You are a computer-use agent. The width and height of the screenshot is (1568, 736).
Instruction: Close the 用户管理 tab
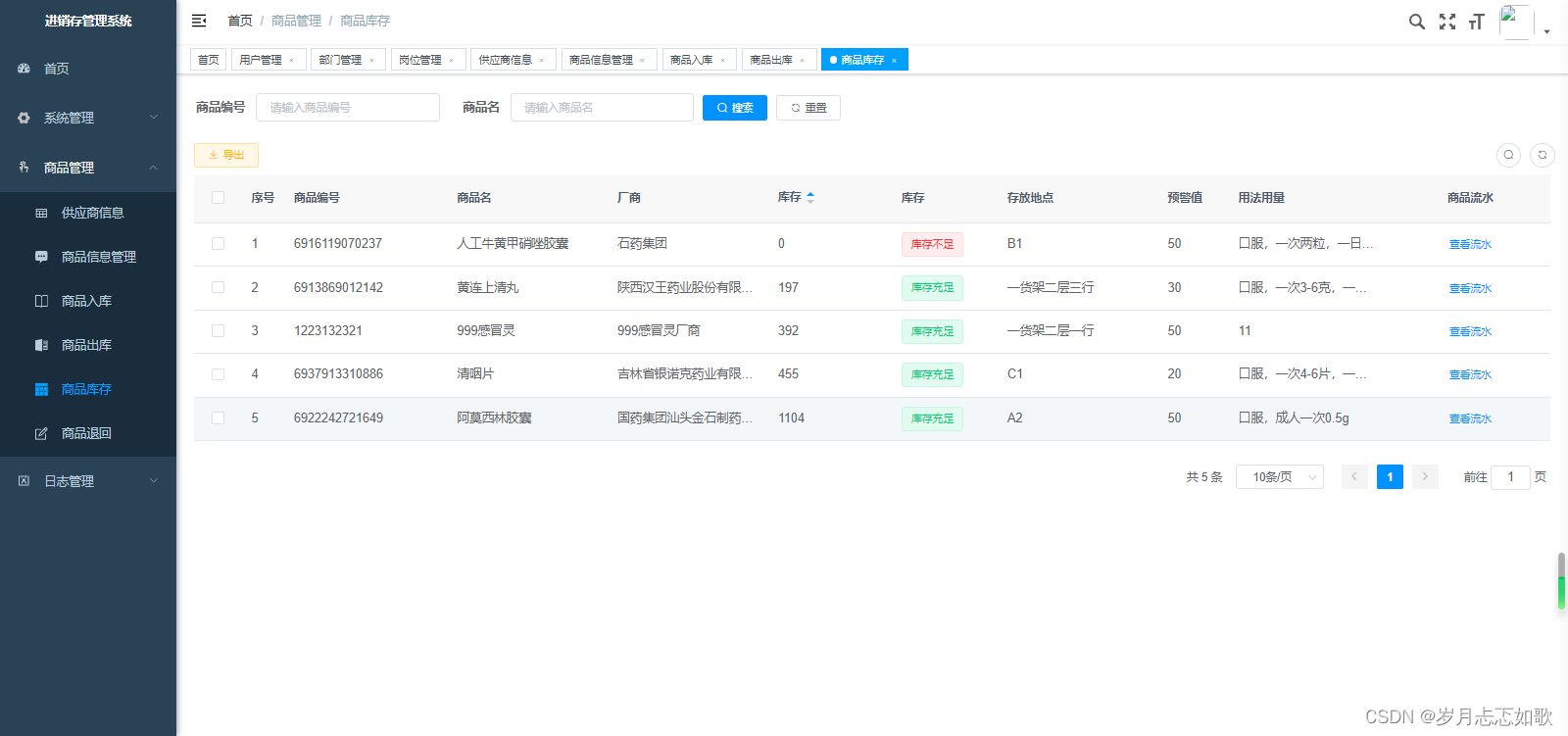(291, 61)
